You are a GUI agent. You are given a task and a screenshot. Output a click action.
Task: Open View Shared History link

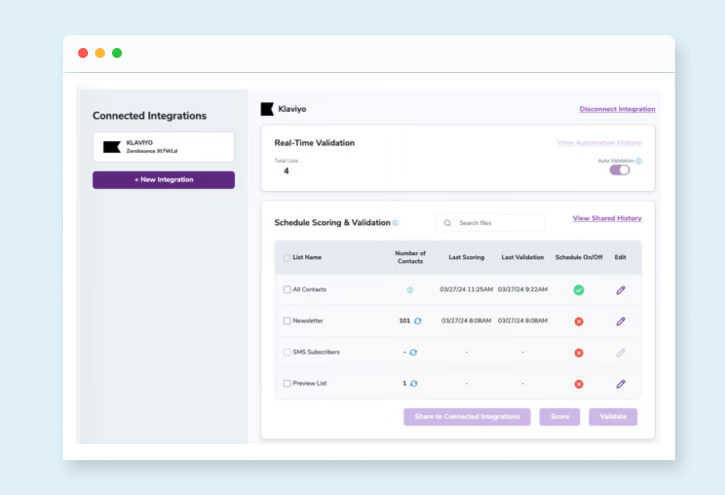click(x=607, y=218)
